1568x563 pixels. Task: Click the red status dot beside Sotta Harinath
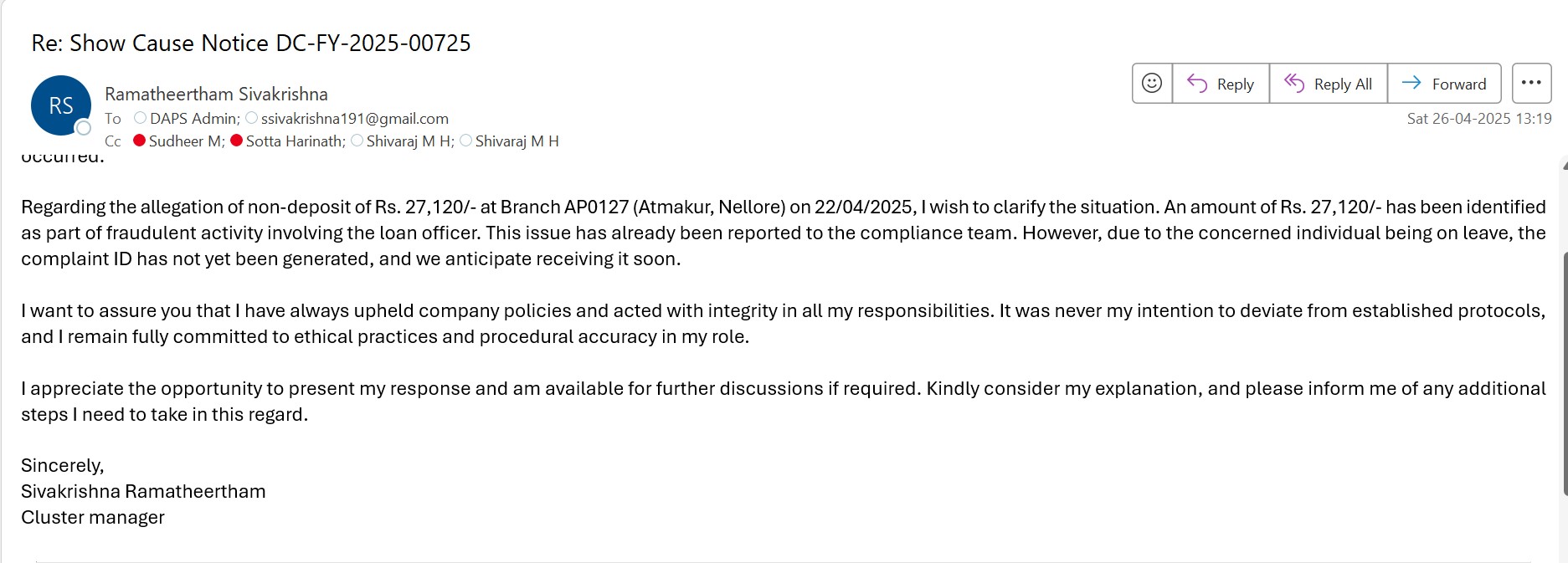point(237,141)
